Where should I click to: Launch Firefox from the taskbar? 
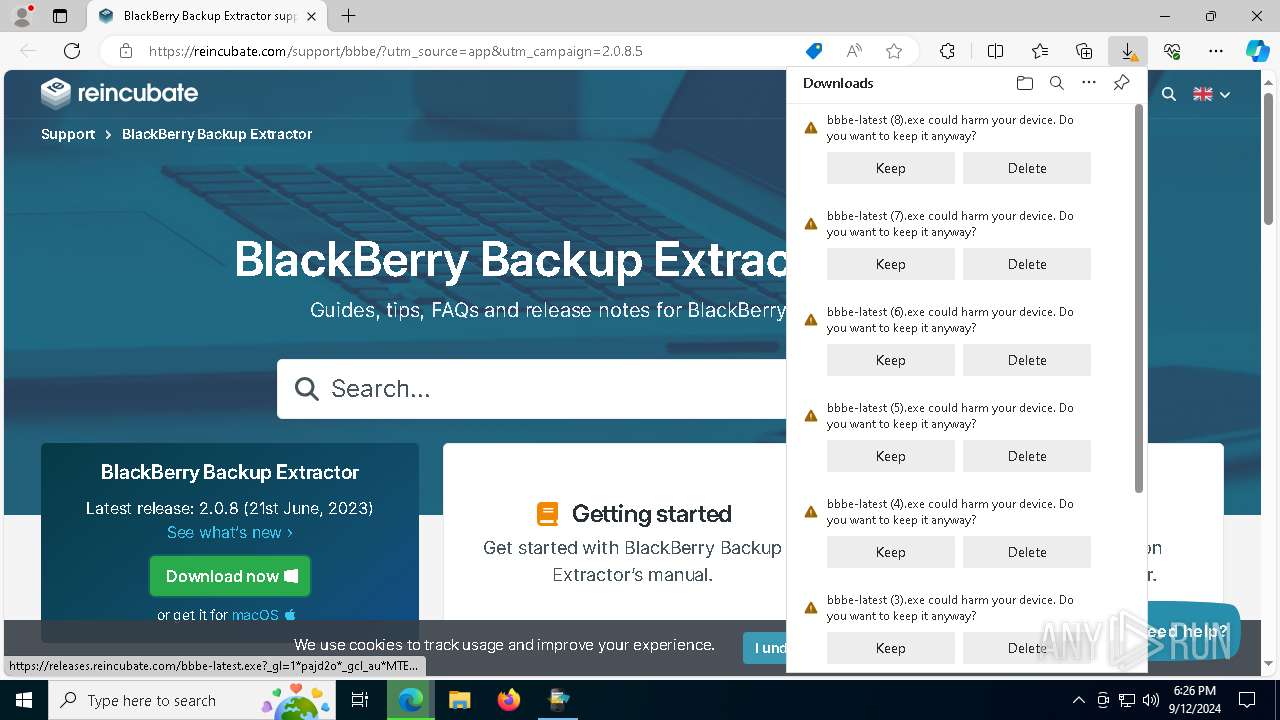pyautogui.click(x=509, y=700)
